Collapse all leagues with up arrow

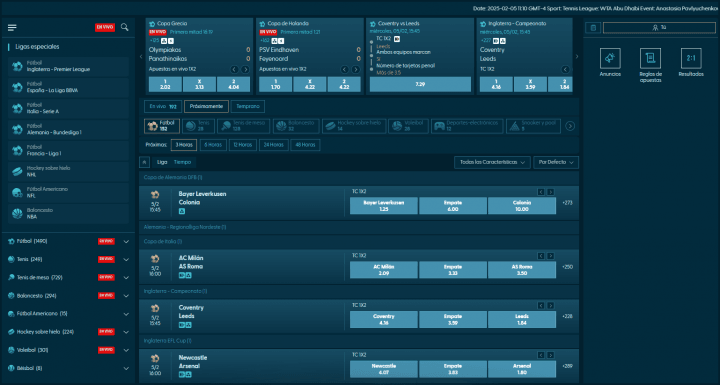pyautogui.click(x=144, y=162)
